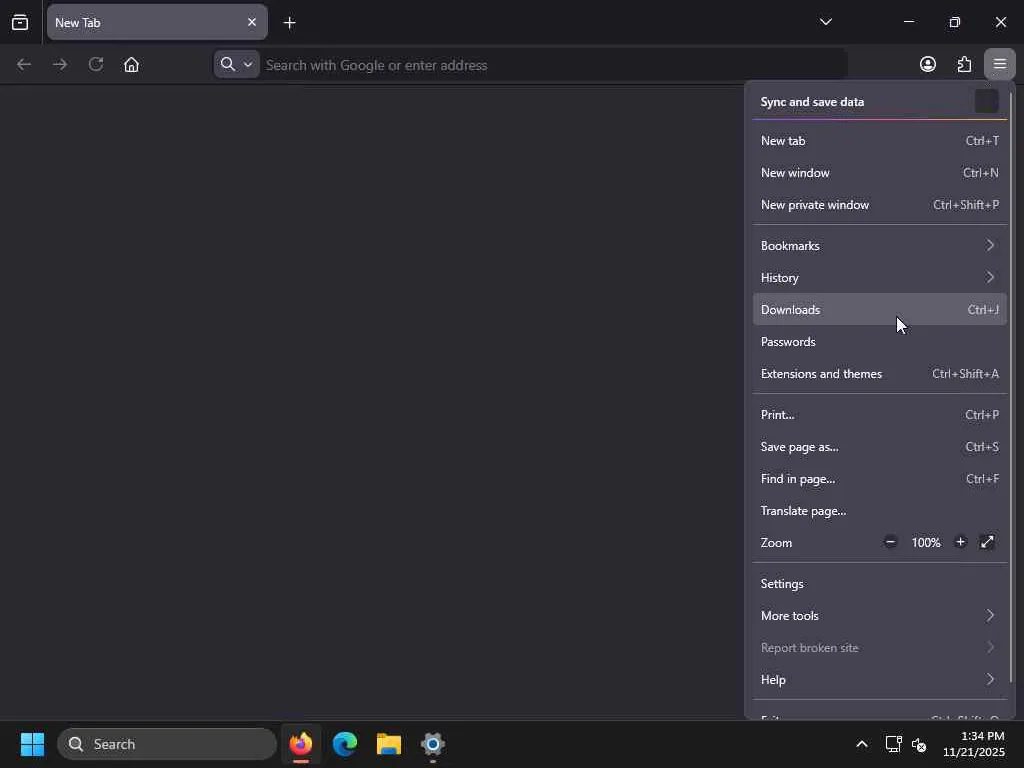Decrease zoom with the minus button

click(890, 542)
